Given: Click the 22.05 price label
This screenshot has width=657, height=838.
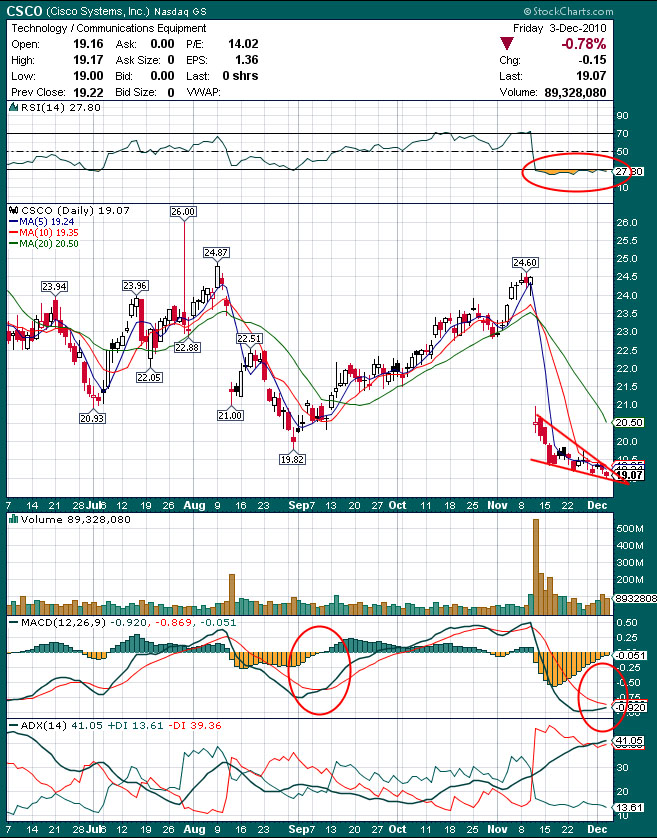Looking at the screenshot, I should (149, 377).
